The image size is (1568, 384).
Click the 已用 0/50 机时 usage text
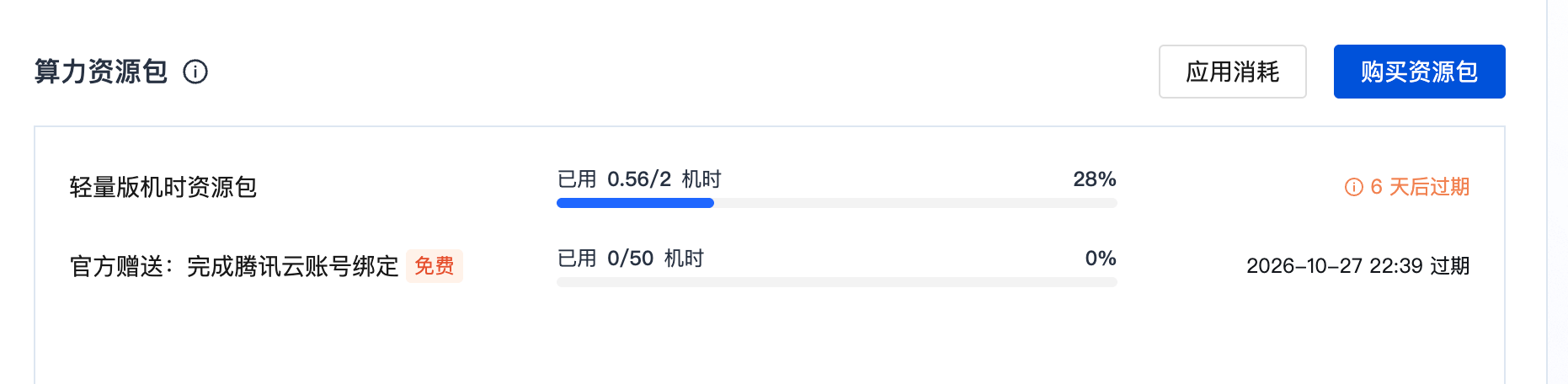[x=630, y=259]
